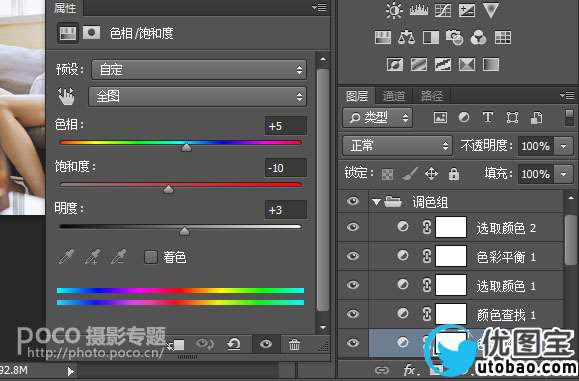Click the Hue/Saturation adjustment icon in Properties
The width and height of the screenshot is (579, 381).
68,33
